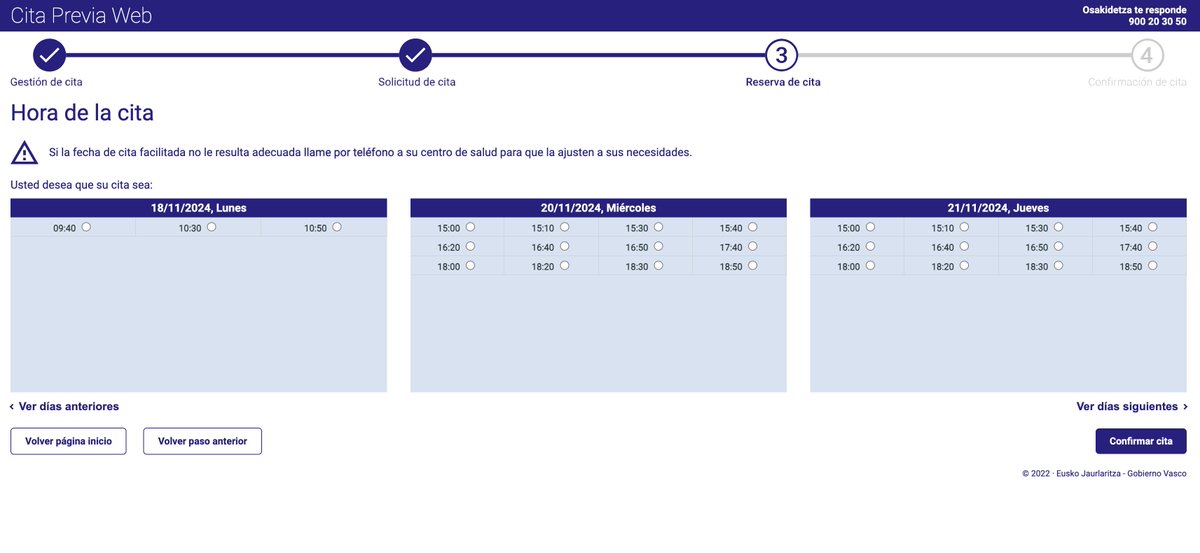Select 18:50 radio on Jueves

pos(1152,265)
